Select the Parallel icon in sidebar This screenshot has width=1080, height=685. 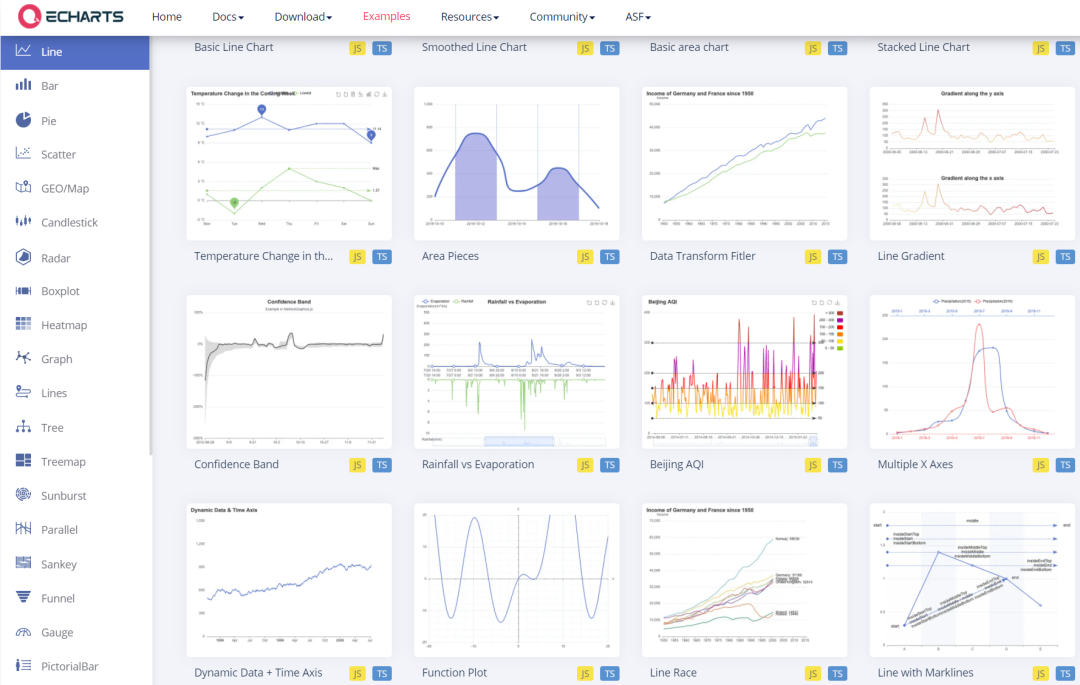pos(23,529)
